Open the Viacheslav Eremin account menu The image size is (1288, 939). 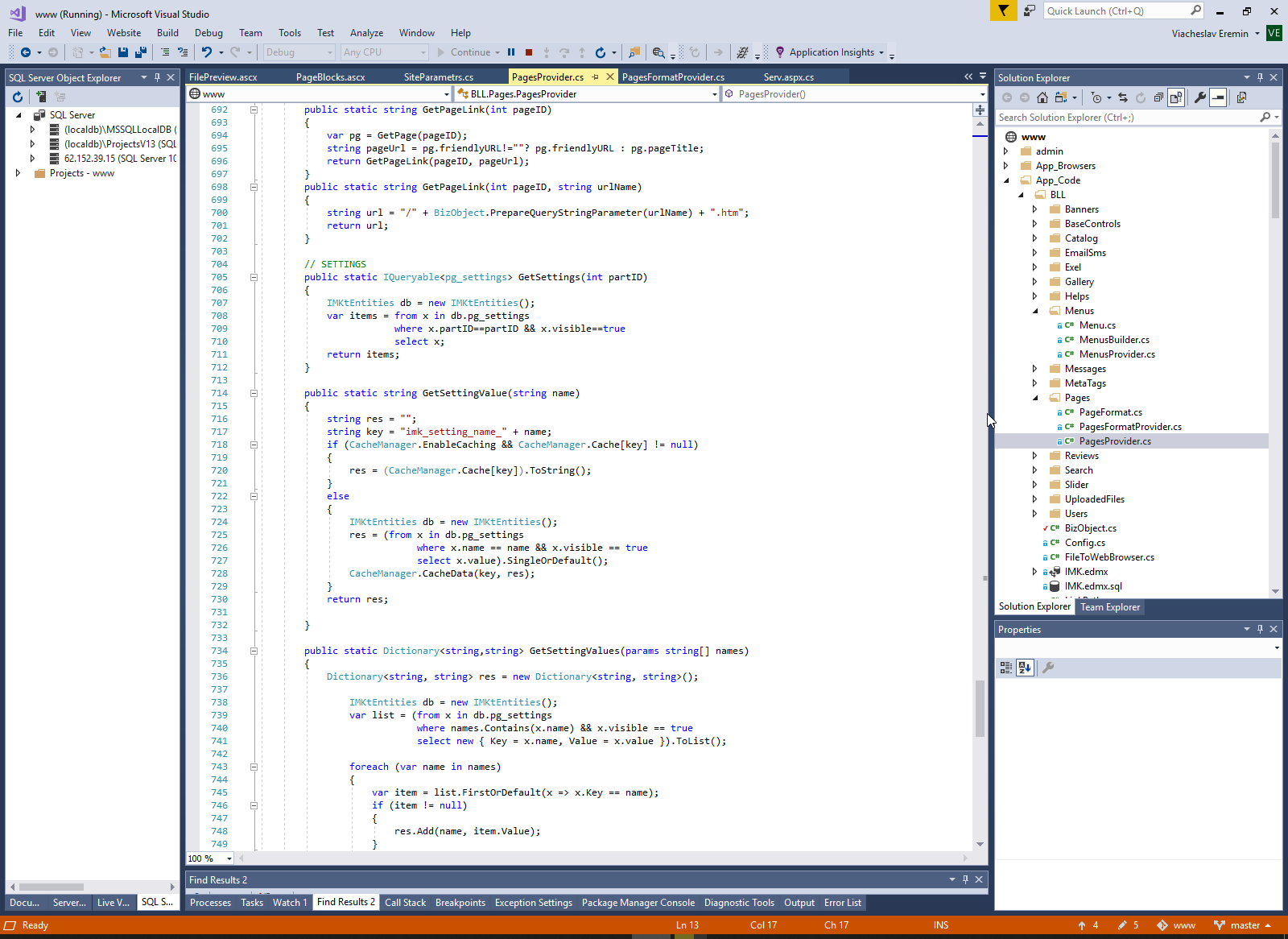(1216, 33)
